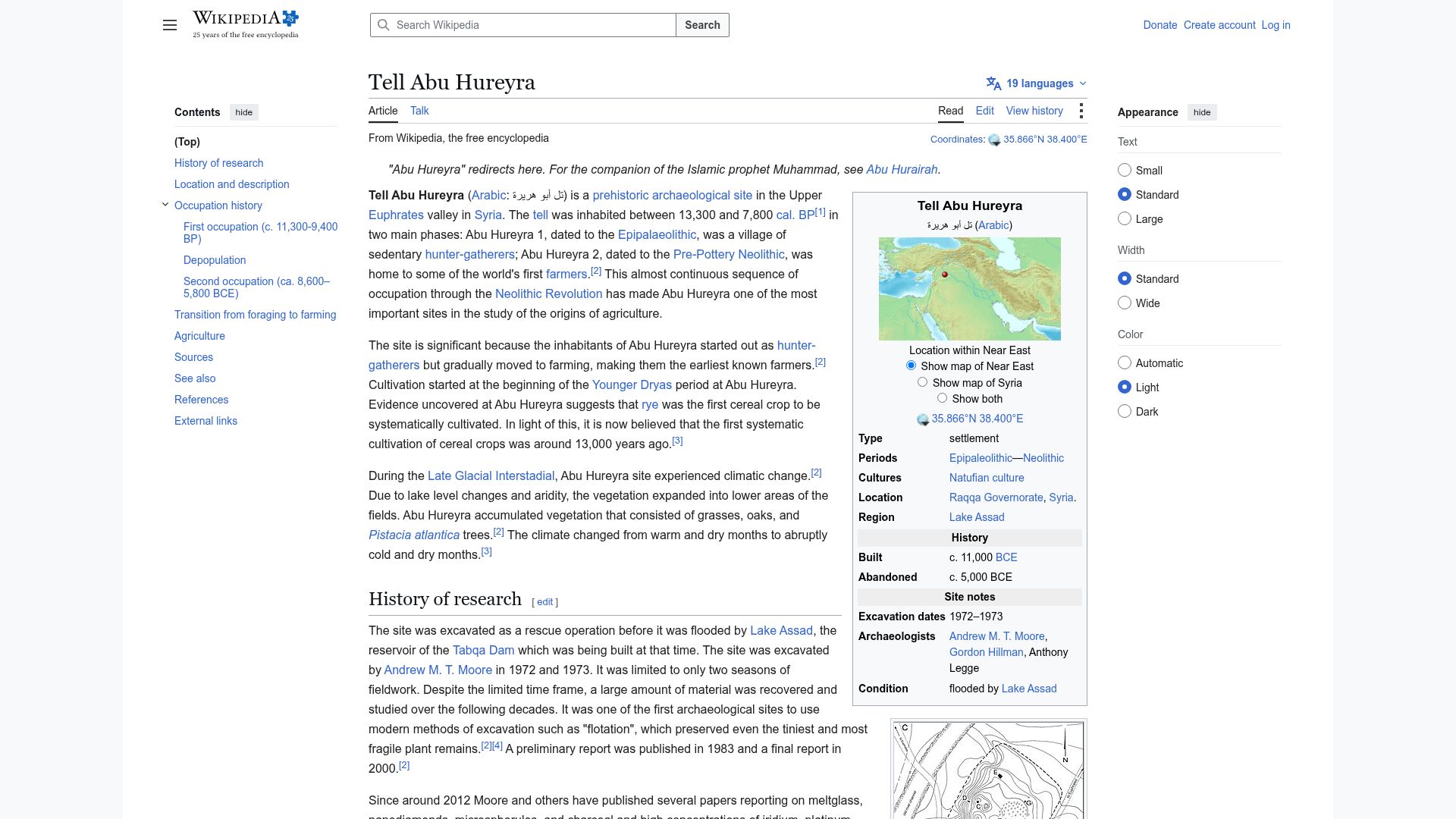
Task: Choose Show map of Syria
Action: pyautogui.click(x=922, y=382)
